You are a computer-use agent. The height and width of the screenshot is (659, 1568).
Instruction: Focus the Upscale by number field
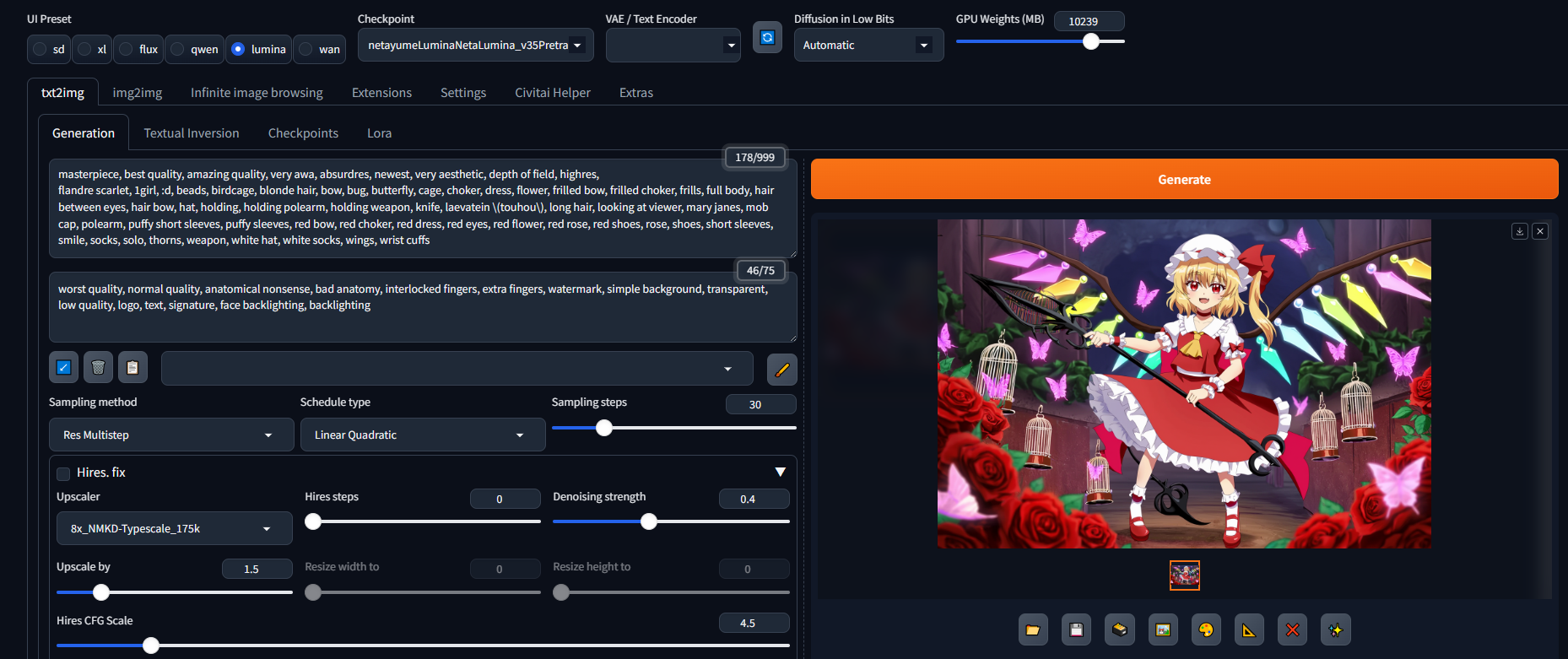(257, 569)
